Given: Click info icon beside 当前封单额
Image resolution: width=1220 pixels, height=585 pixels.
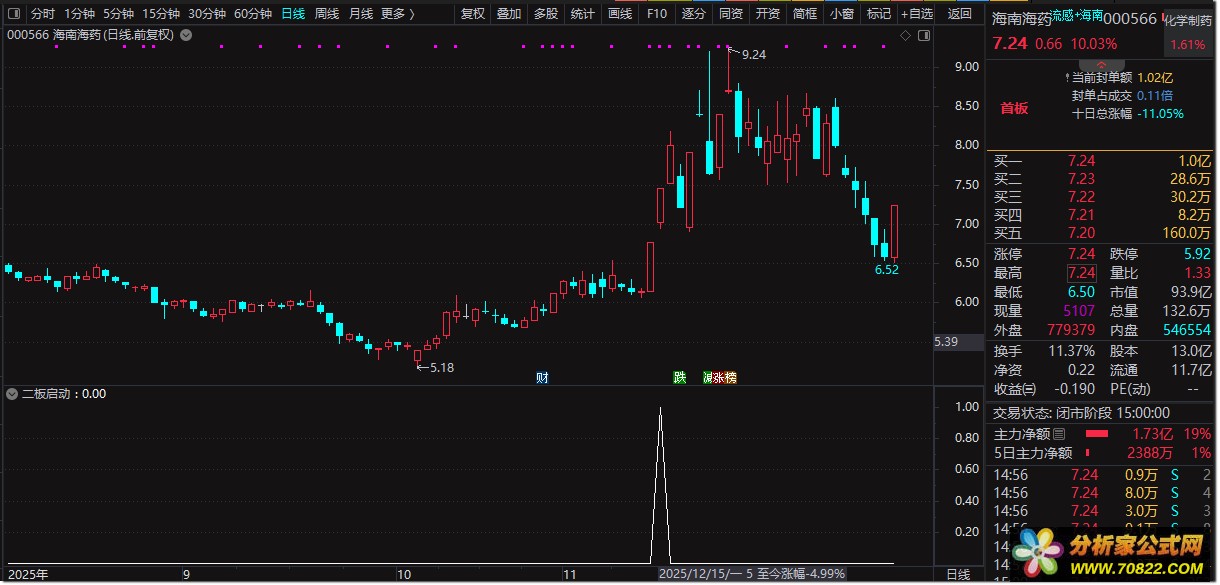Looking at the screenshot, I should [1066, 77].
